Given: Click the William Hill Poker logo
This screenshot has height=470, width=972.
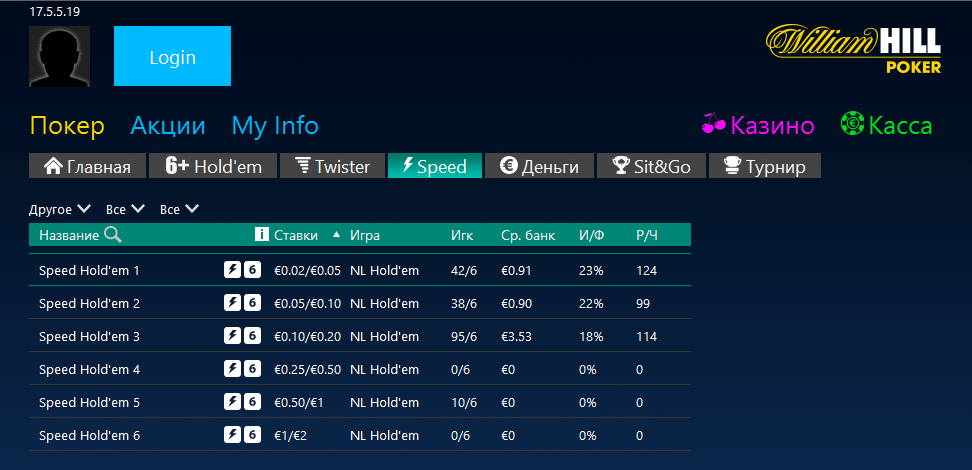Looking at the screenshot, I should pos(854,48).
